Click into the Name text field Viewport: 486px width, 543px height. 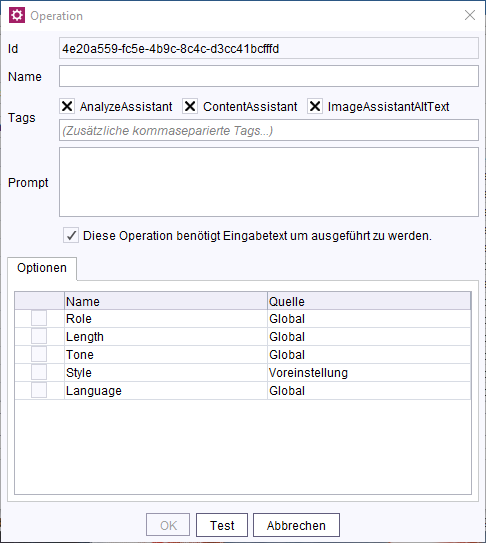pyautogui.click(x=269, y=76)
